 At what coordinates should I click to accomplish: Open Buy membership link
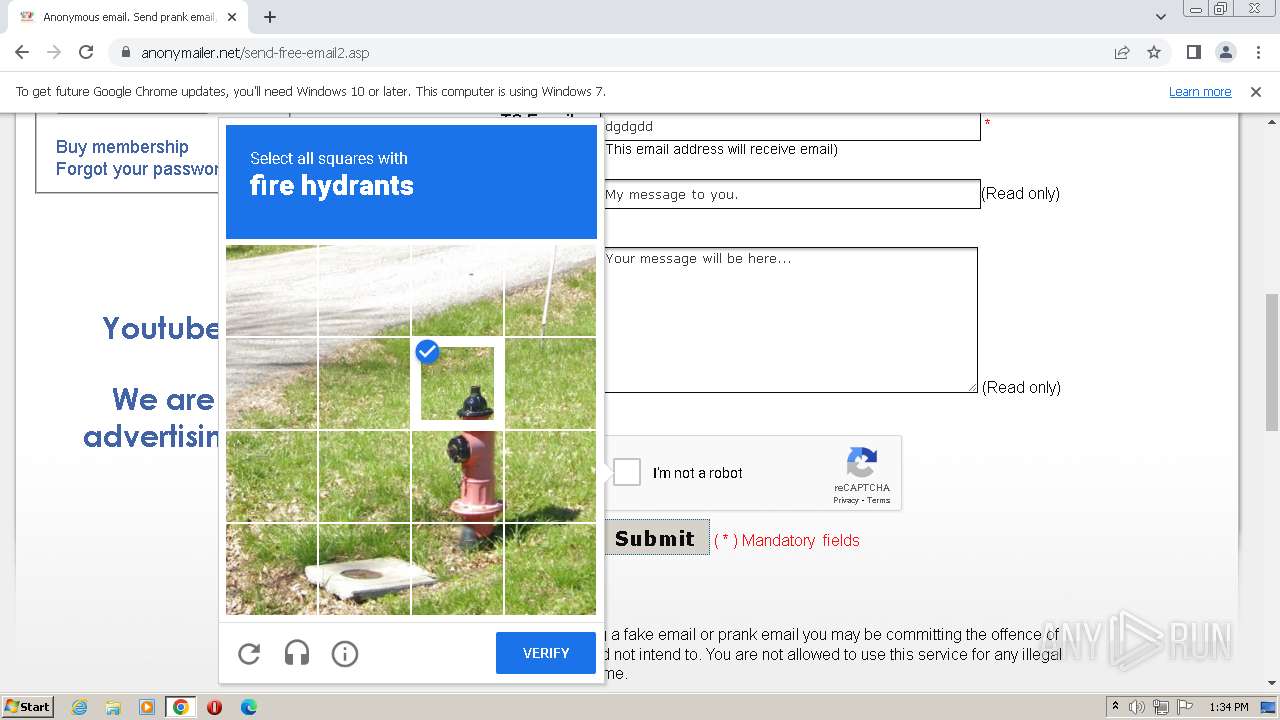tap(122, 147)
